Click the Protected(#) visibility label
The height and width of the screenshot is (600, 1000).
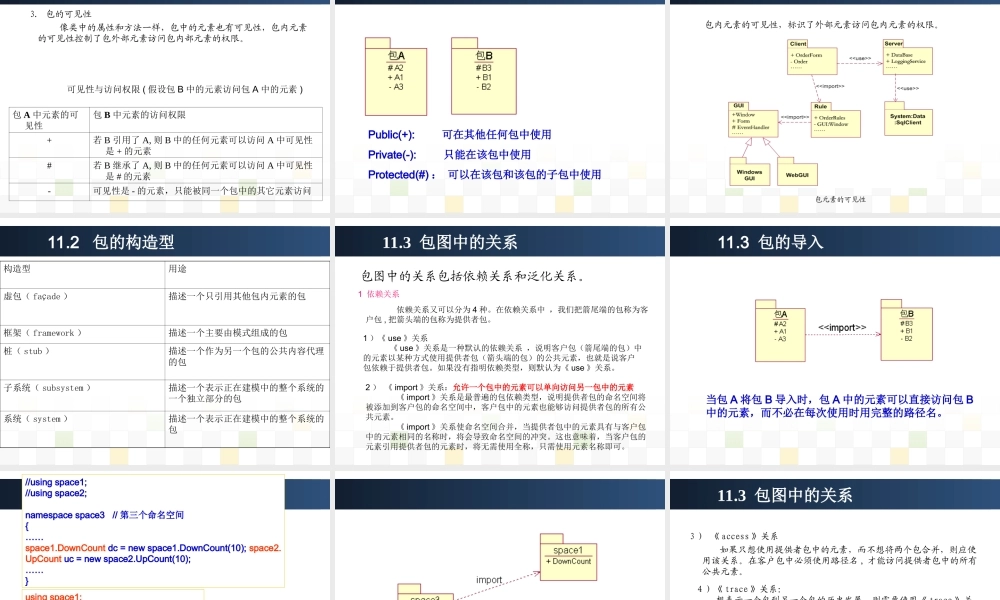[x=398, y=174]
